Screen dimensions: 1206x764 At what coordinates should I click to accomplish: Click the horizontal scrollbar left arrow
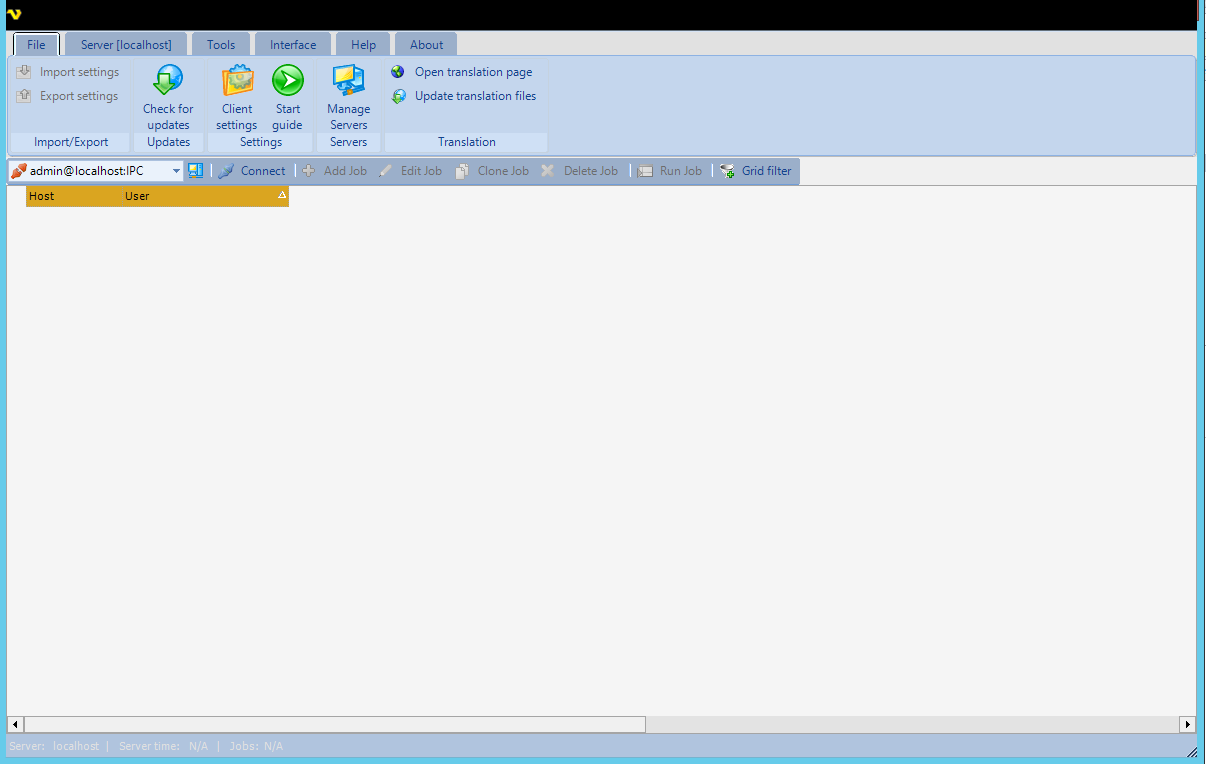(15, 724)
